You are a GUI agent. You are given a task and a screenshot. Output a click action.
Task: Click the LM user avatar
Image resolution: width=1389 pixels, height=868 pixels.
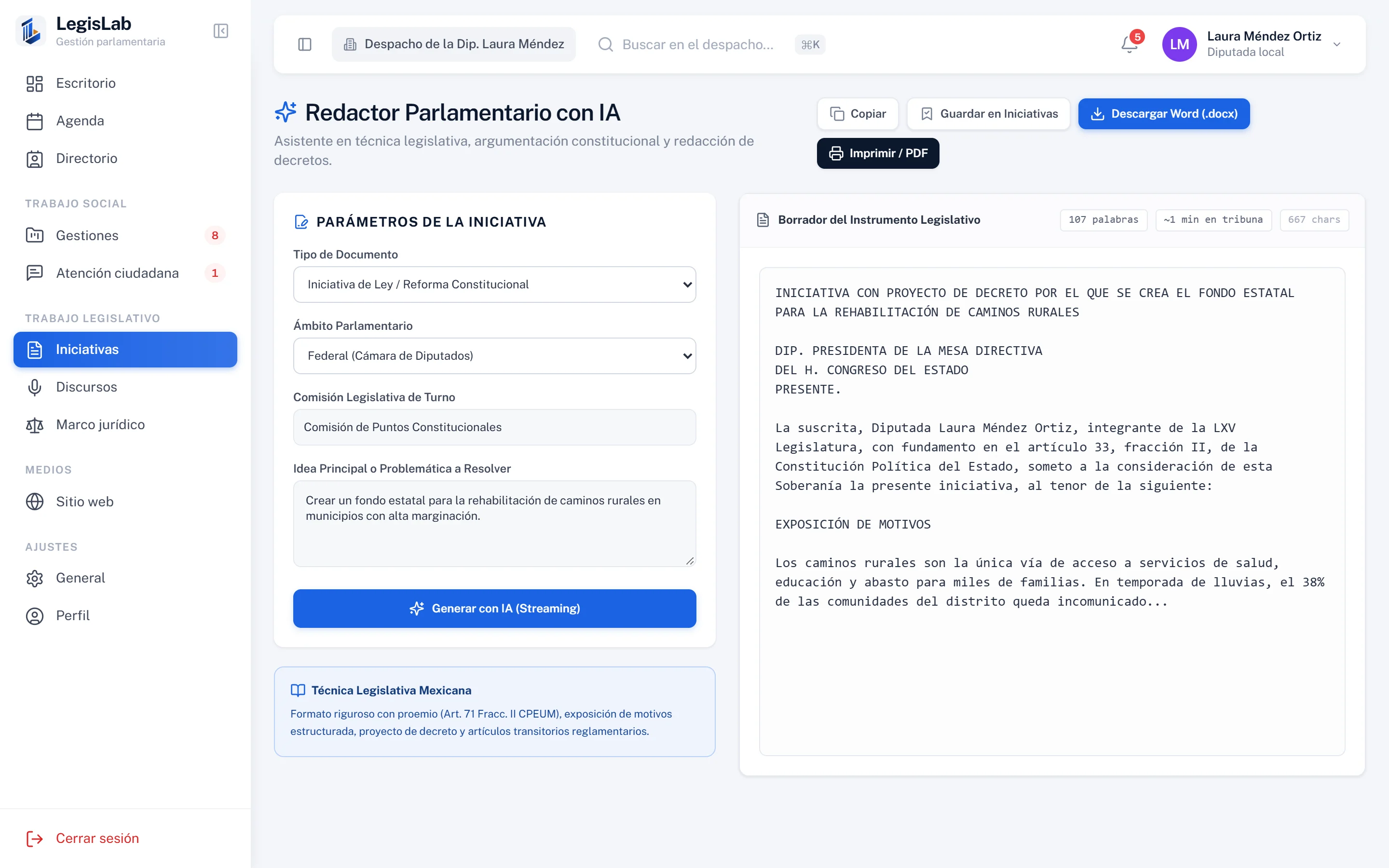(x=1180, y=44)
